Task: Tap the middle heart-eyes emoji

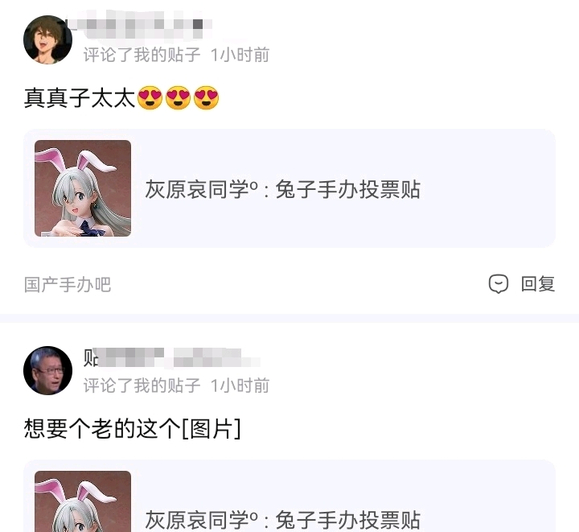Action: pos(178,98)
